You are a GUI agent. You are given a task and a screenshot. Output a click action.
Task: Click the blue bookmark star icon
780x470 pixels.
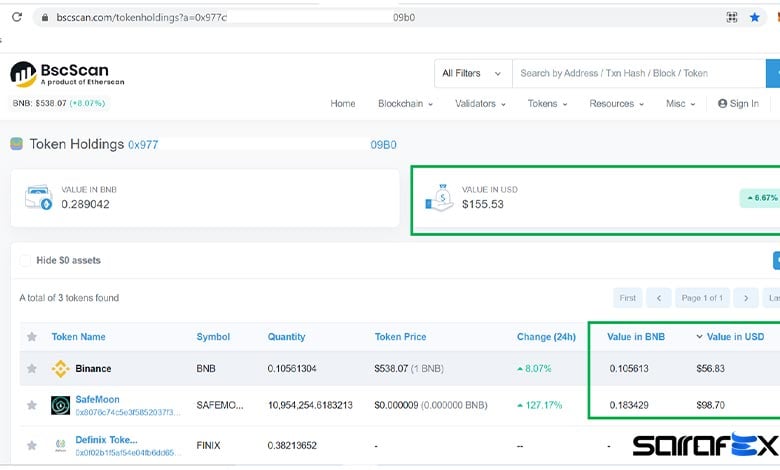[x=755, y=17]
